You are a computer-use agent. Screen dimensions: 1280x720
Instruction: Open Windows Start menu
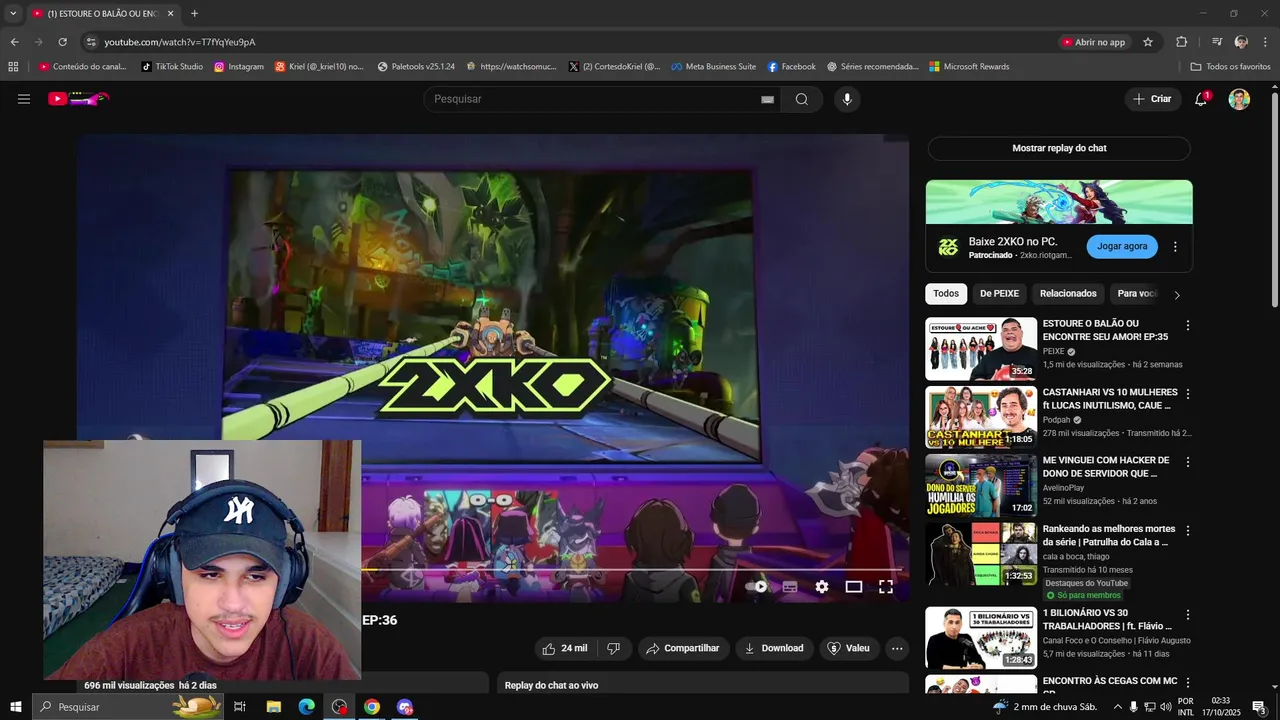(15, 707)
